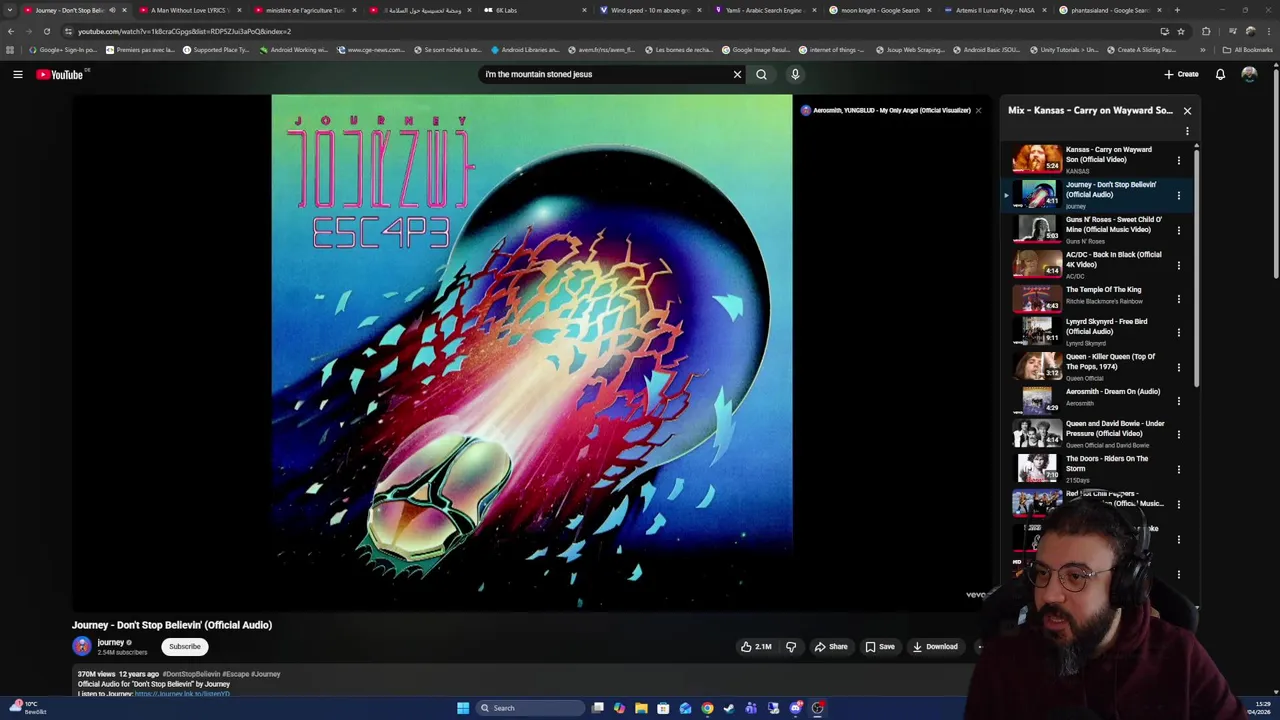Switch to Yamli Arabic Search Engine tab

(x=765, y=10)
